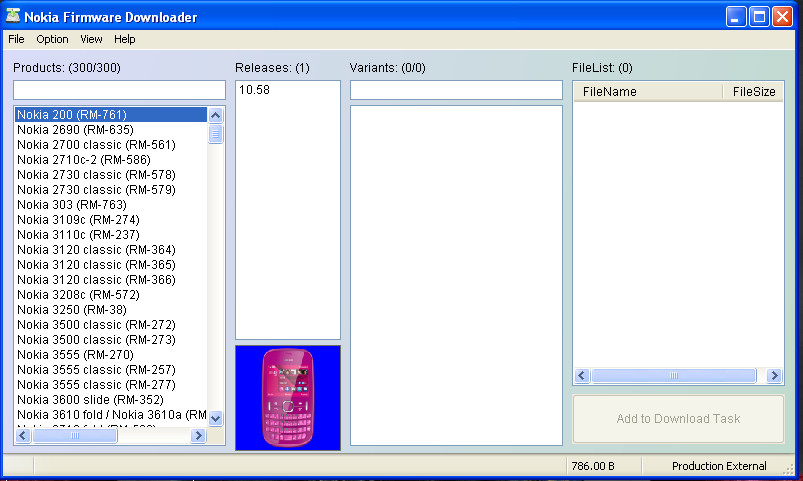Image resolution: width=803 pixels, height=481 pixels.
Task: Select Nokia 3600 slide (RM-352)
Action: [x=111, y=399]
